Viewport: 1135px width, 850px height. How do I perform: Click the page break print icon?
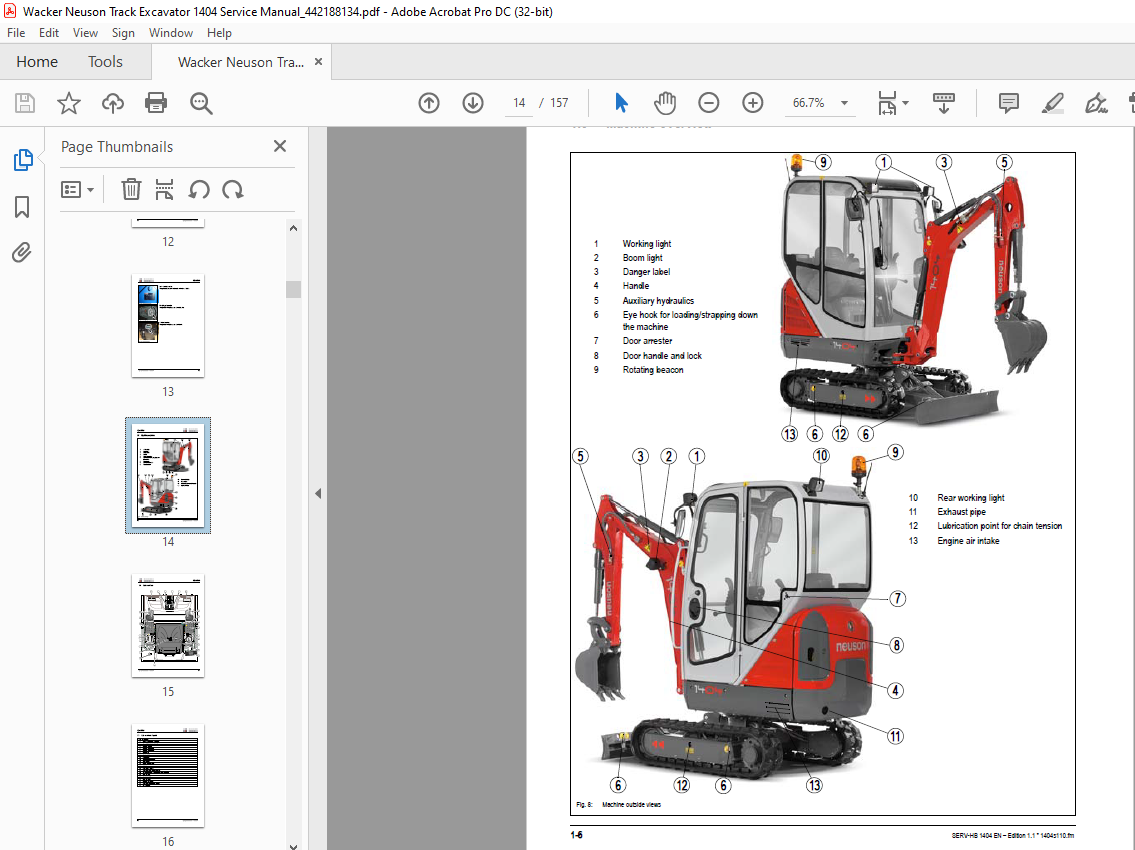(164, 190)
